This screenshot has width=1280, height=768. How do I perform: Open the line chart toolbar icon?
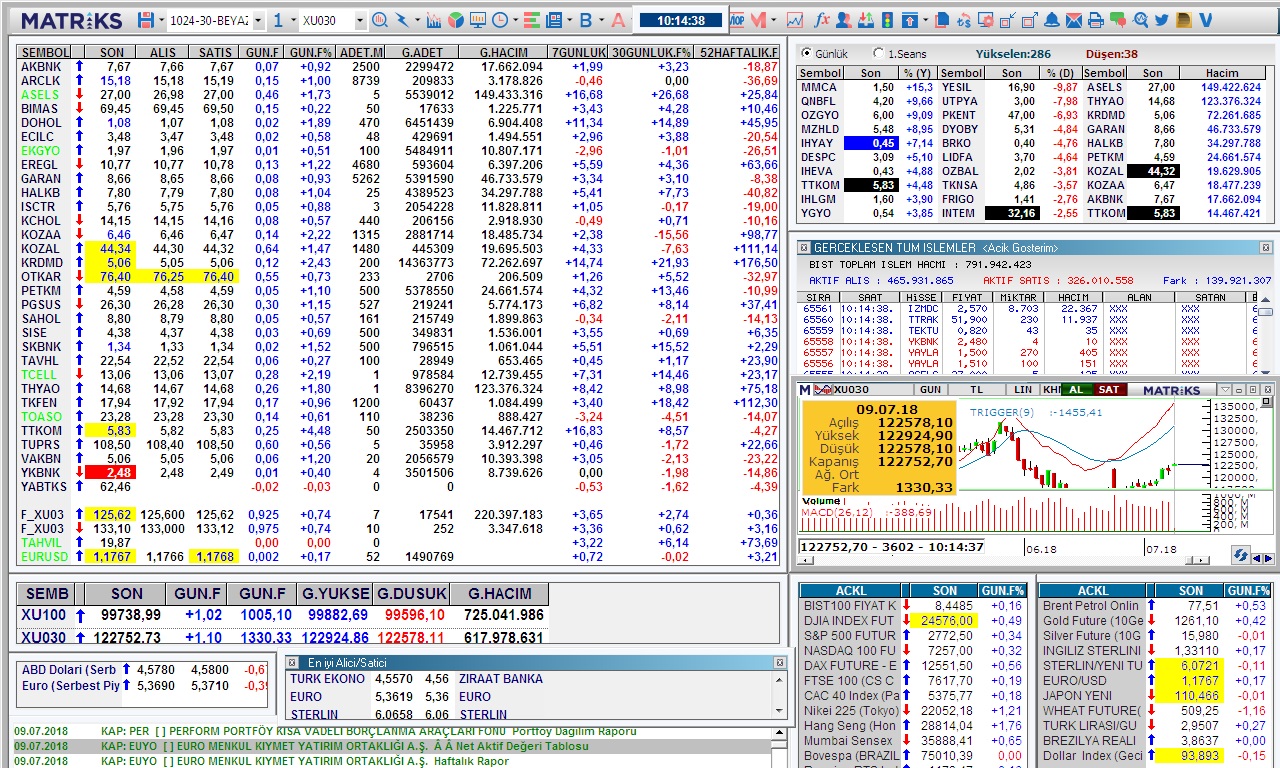click(x=795, y=20)
